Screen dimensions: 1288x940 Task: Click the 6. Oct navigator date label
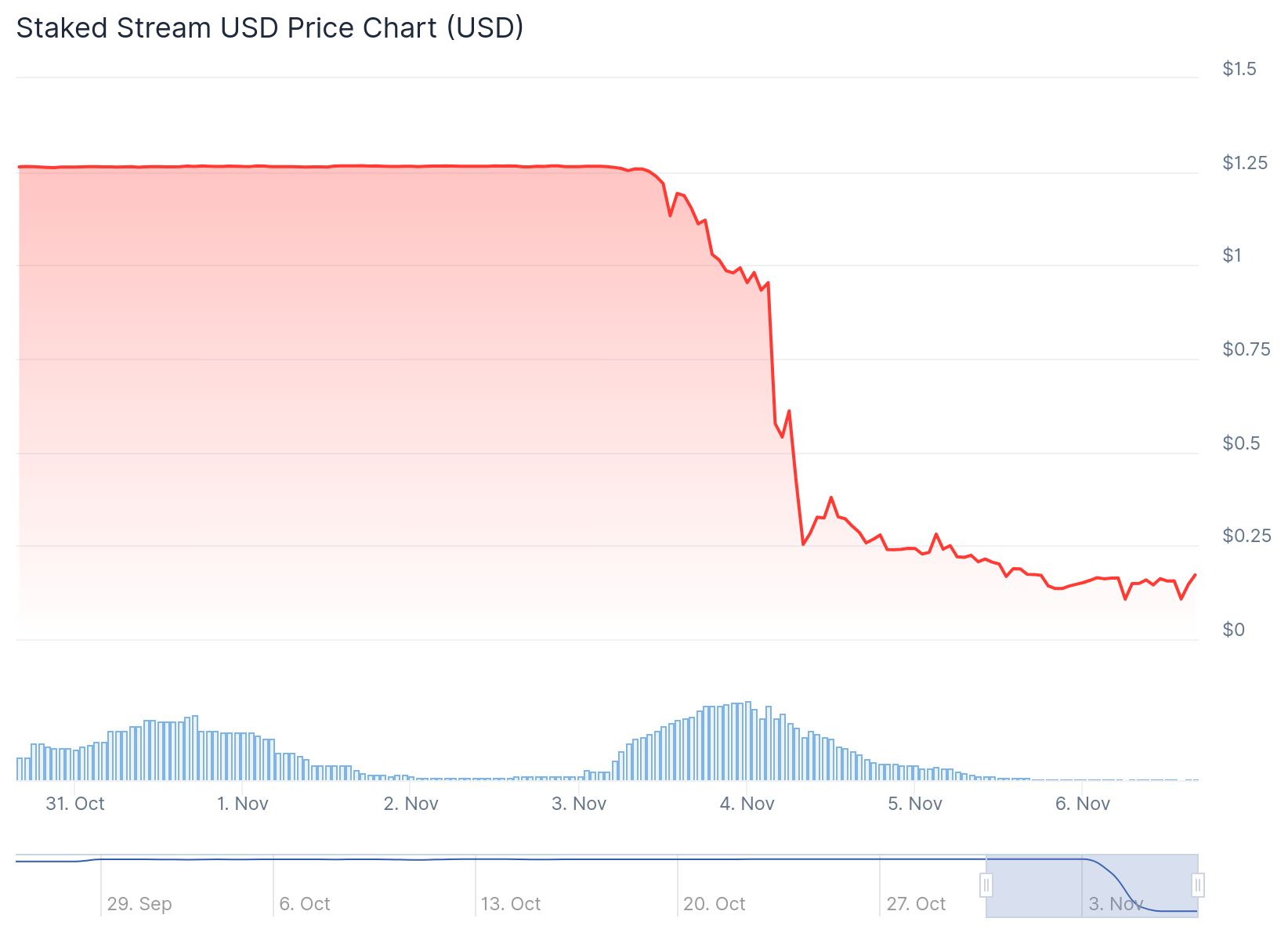click(x=305, y=904)
